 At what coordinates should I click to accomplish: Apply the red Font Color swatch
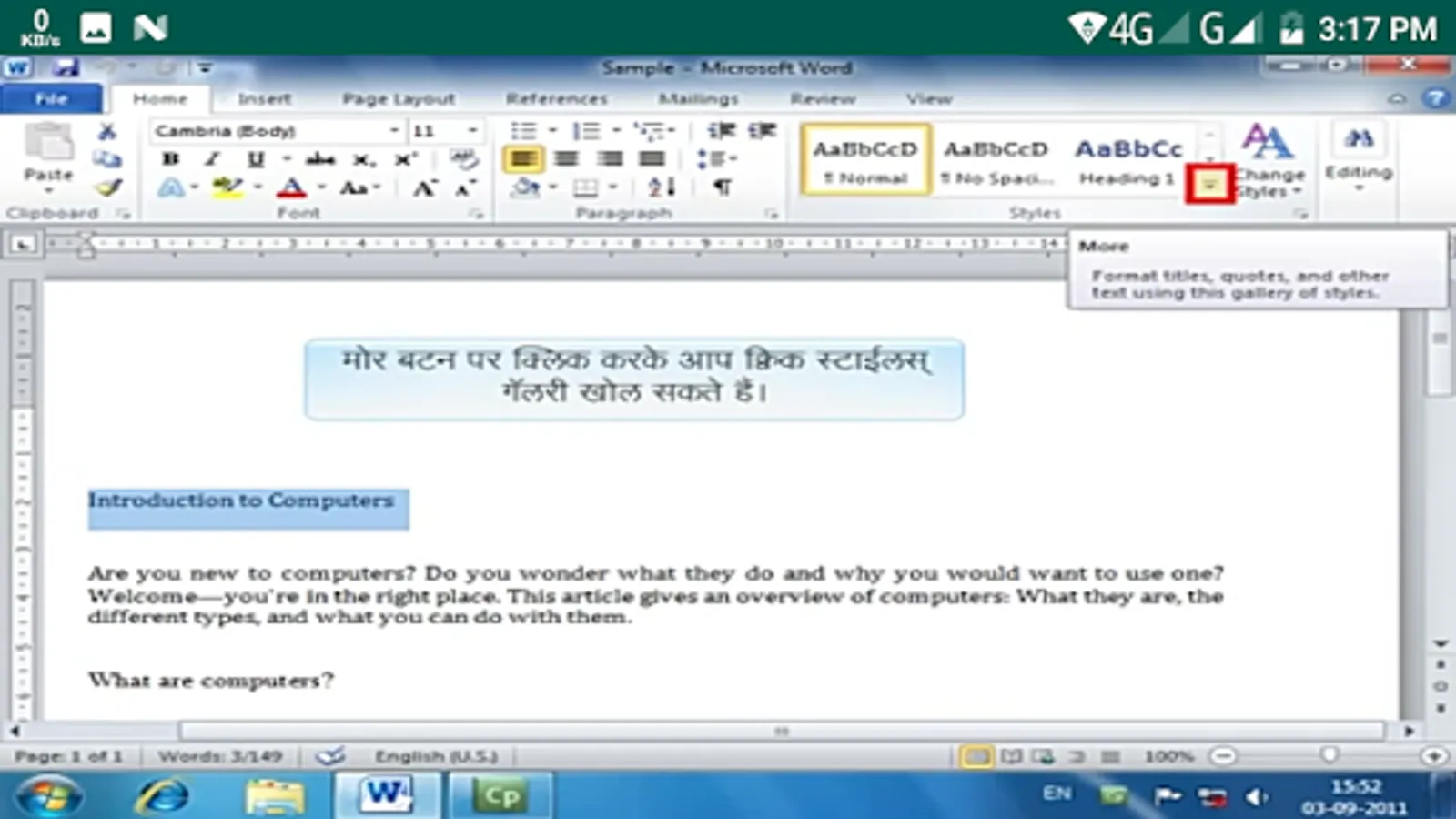coord(291,188)
